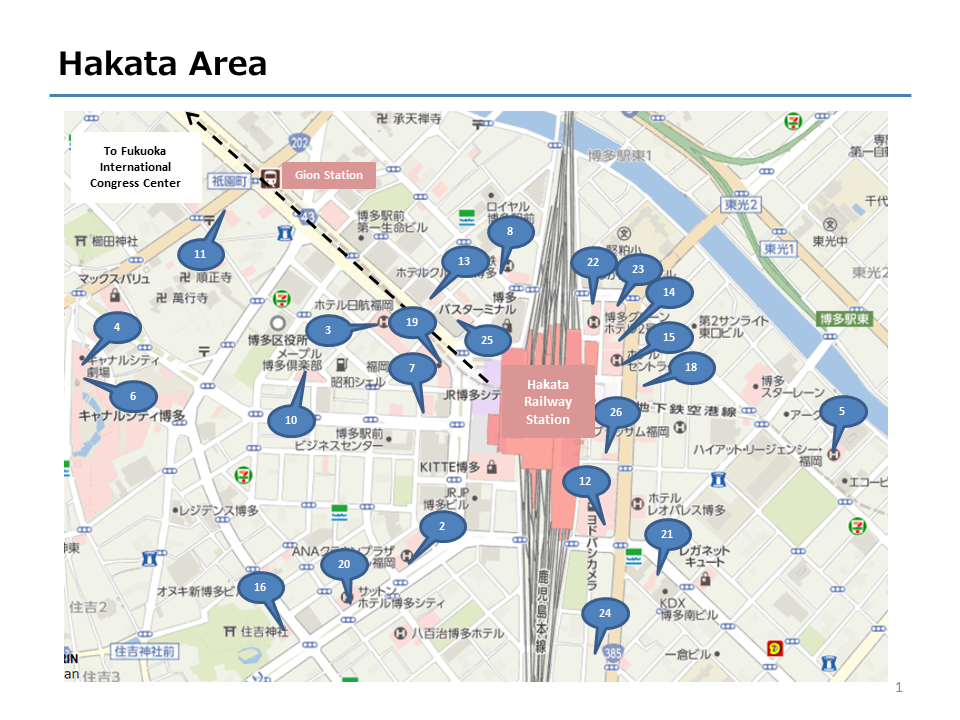Click the subway icon beside Gion Station
The width and height of the screenshot is (960, 720).
pyautogui.click(x=269, y=178)
